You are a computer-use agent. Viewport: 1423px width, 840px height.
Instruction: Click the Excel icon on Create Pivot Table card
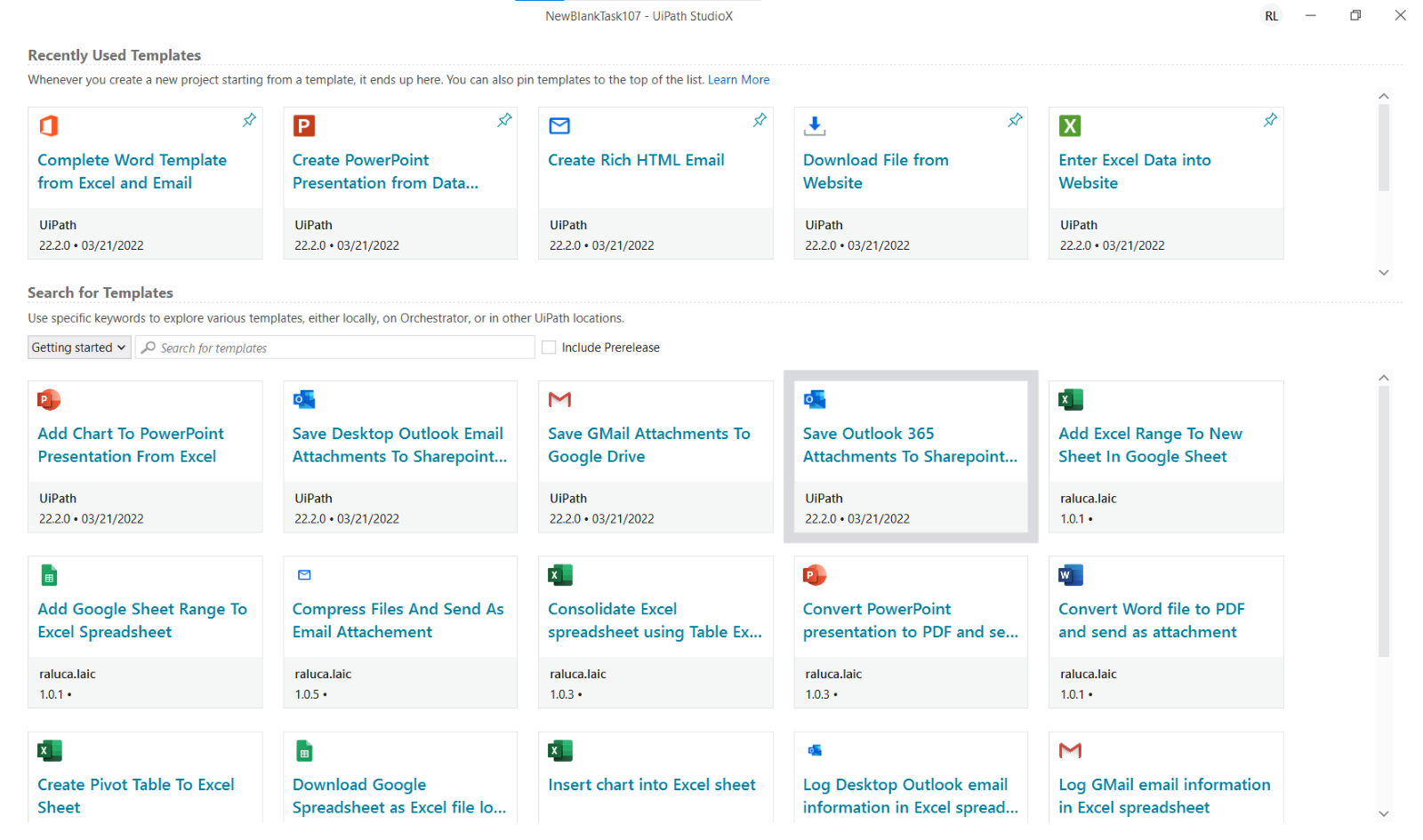tap(50, 751)
